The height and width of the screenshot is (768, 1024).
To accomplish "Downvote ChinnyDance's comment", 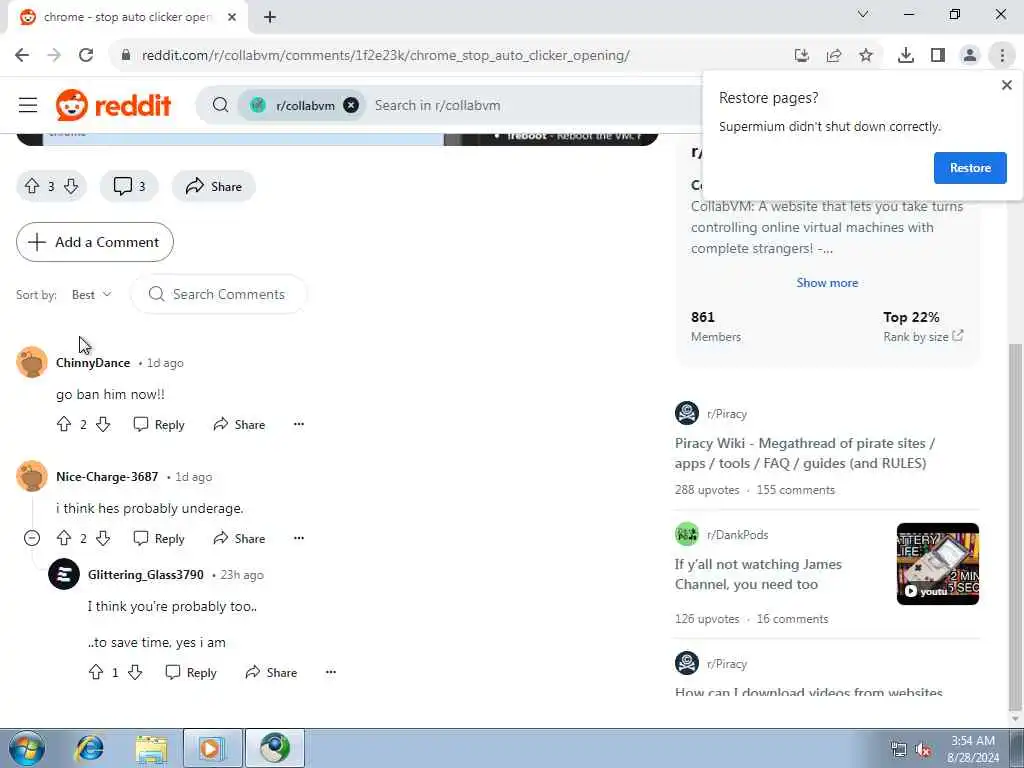I will (x=103, y=424).
